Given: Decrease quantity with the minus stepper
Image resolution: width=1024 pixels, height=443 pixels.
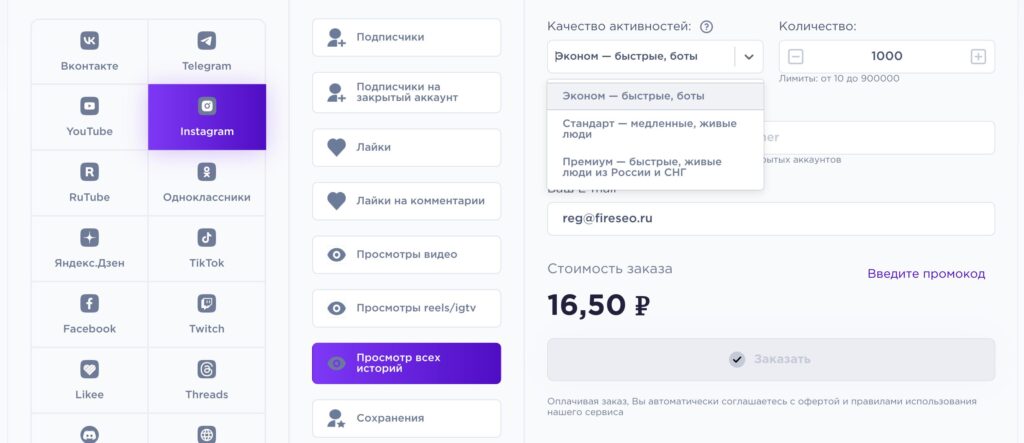Looking at the screenshot, I should (x=796, y=57).
